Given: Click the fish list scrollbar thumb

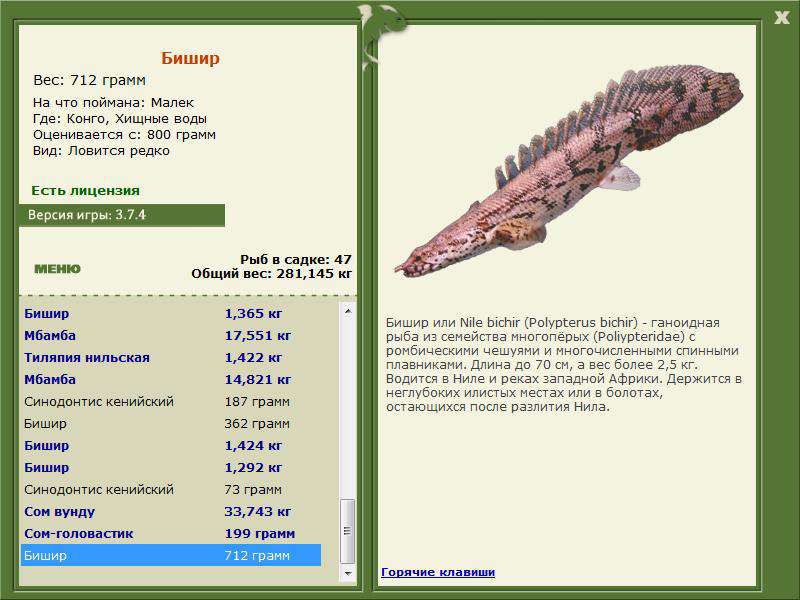Looking at the screenshot, I should point(348,531).
